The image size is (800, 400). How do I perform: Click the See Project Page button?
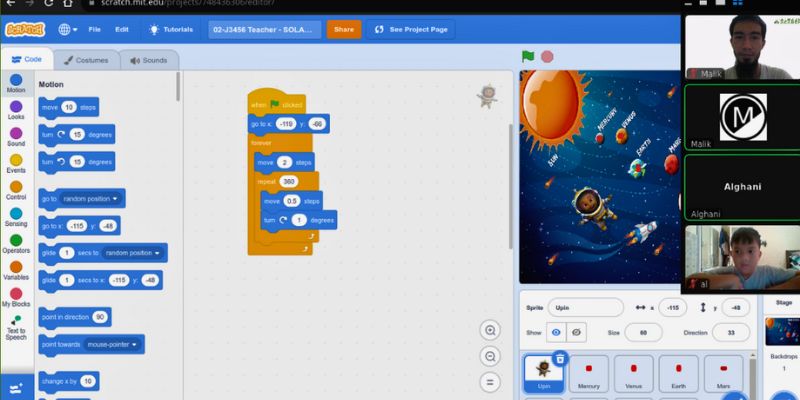pos(410,29)
